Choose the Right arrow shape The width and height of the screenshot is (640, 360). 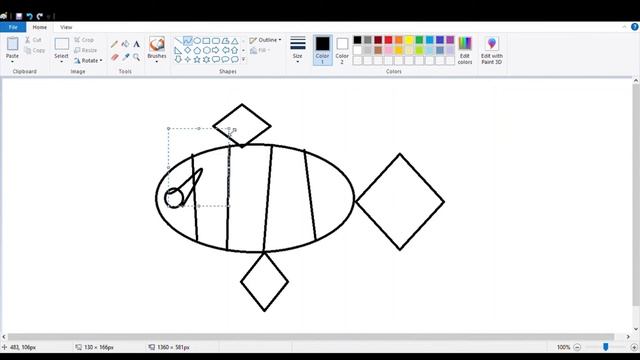click(216, 50)
